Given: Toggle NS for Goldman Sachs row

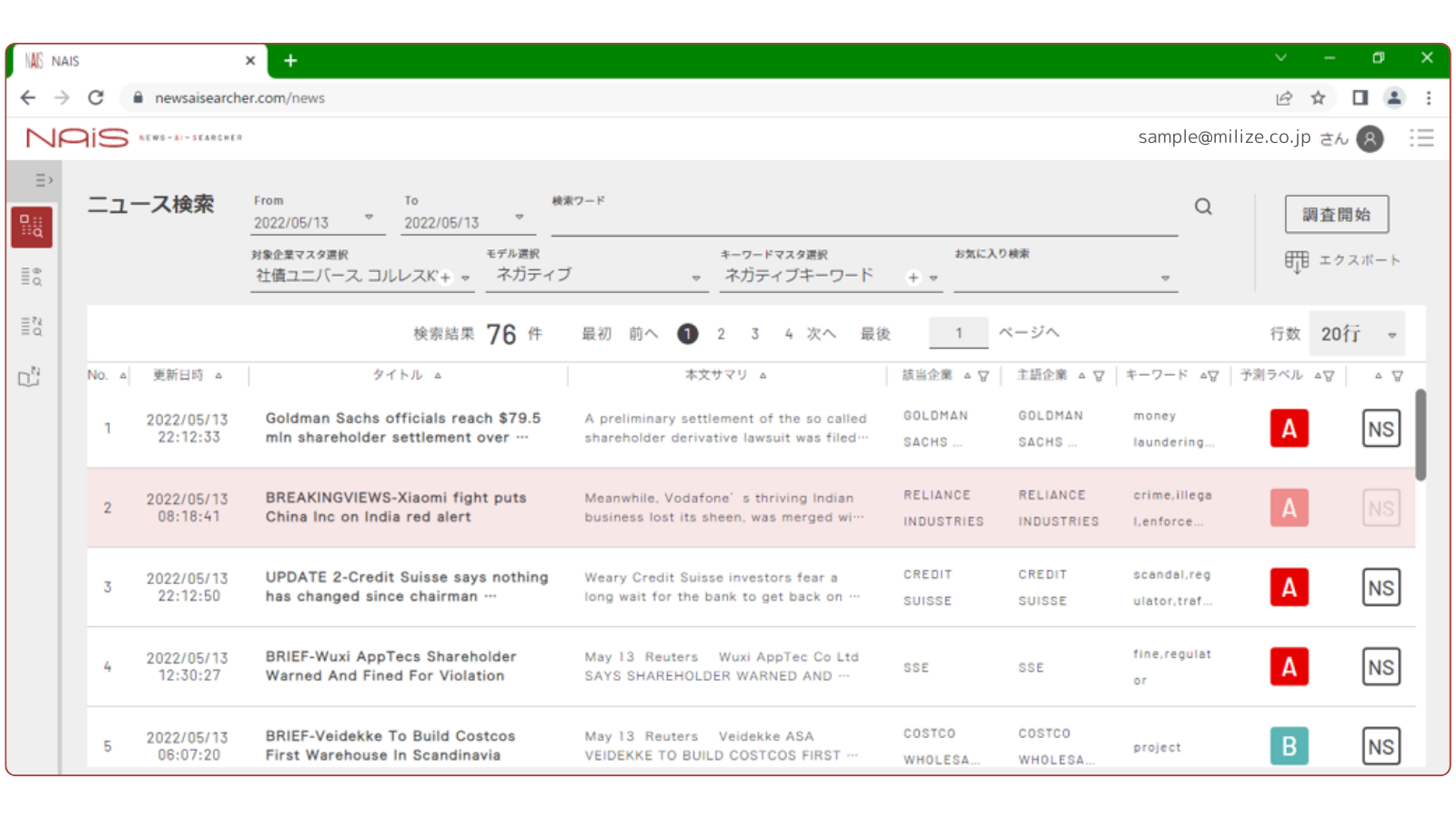Looking at the screenshot, I should pos(1381,429).
